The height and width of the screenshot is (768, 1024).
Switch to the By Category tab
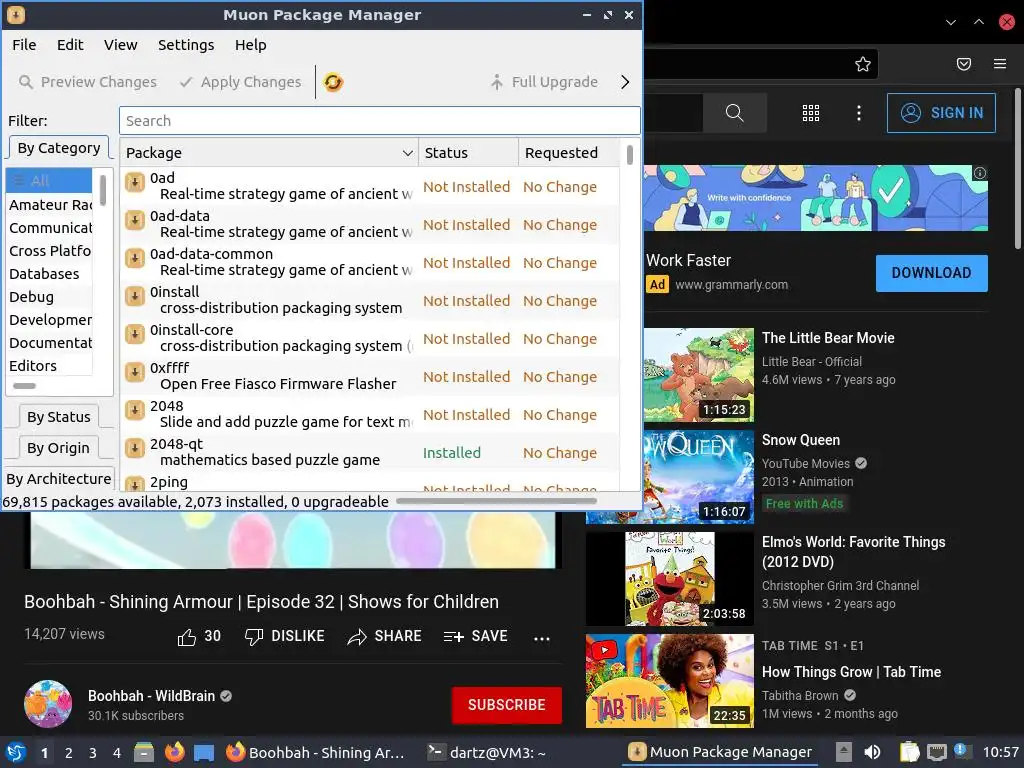coord(59,148)
